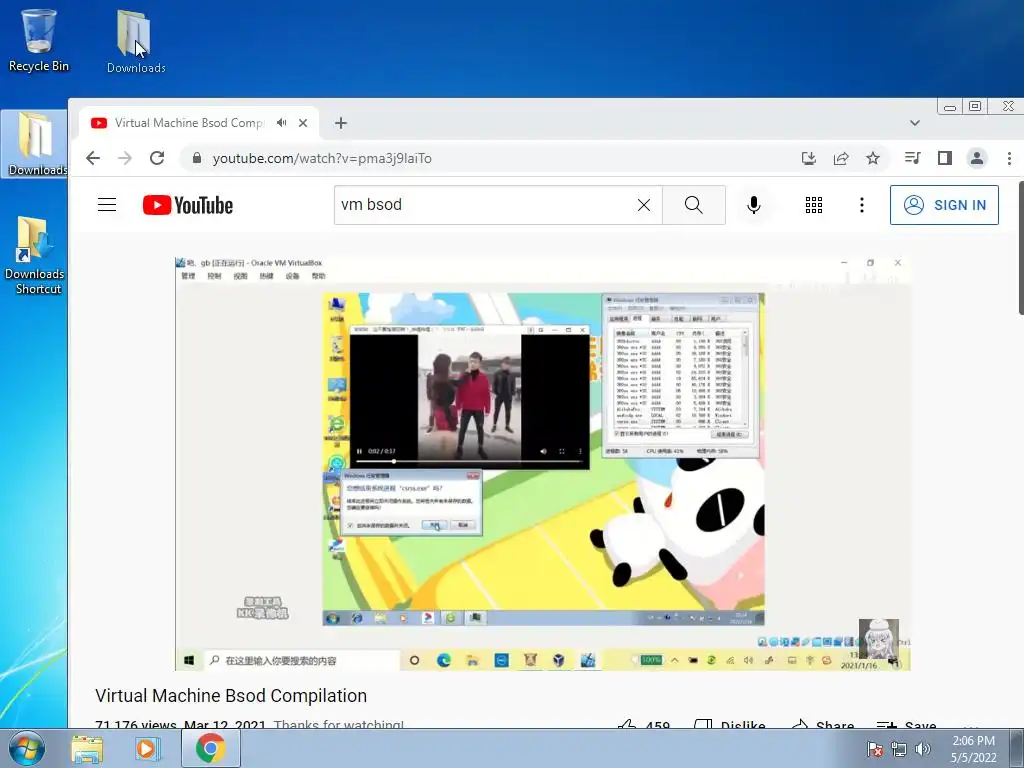The width and height of the screenshot is (1024, 768).
Task: Bookmark this page with the star
Action: [x=873, y=158]
